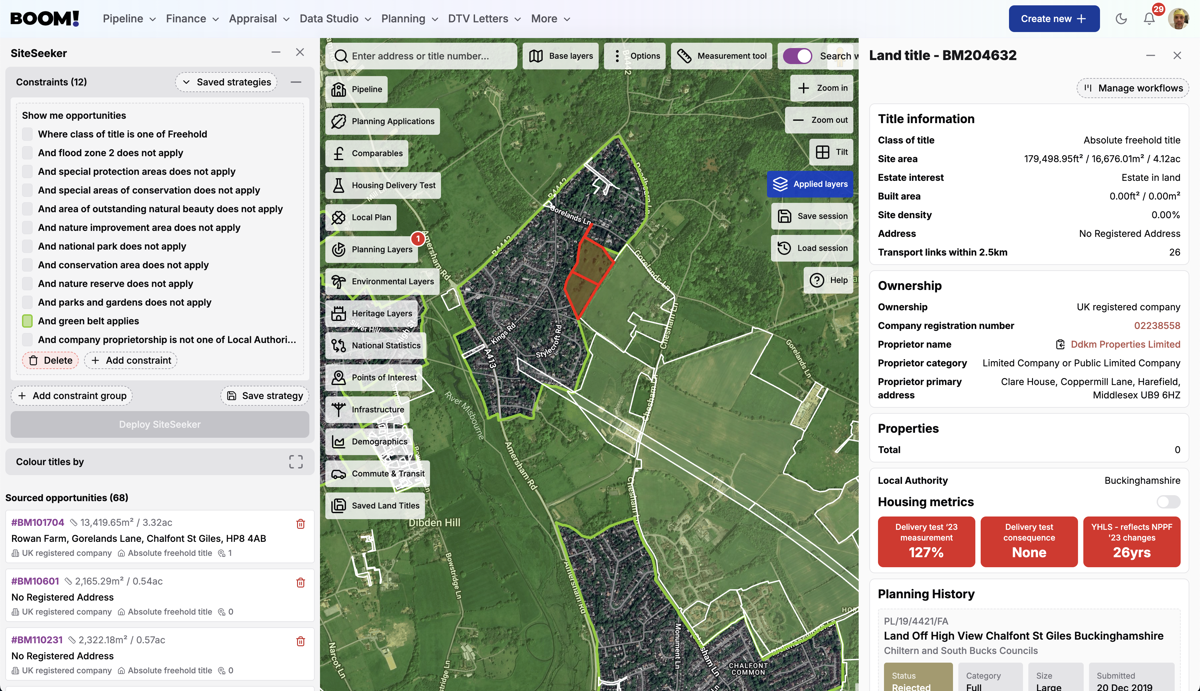The height and width of the screenshot is (691, 1200).
Task: Open Environmental Layers panel
Action: [382, 281]
